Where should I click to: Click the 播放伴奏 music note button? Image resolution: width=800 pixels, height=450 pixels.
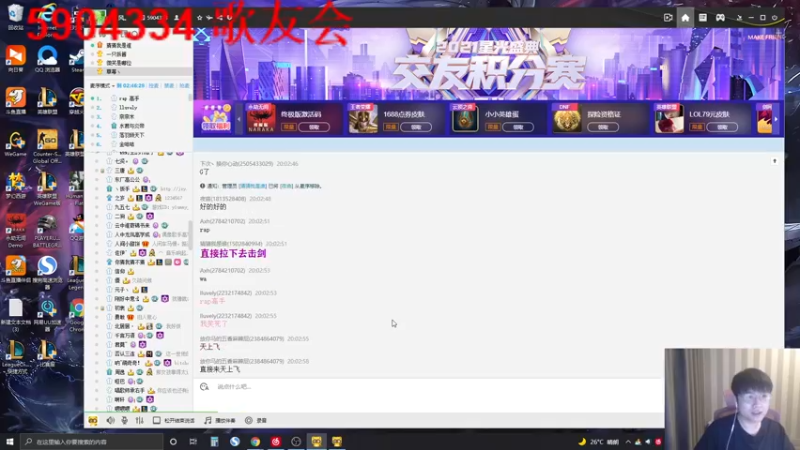click(x=220, y=420)
